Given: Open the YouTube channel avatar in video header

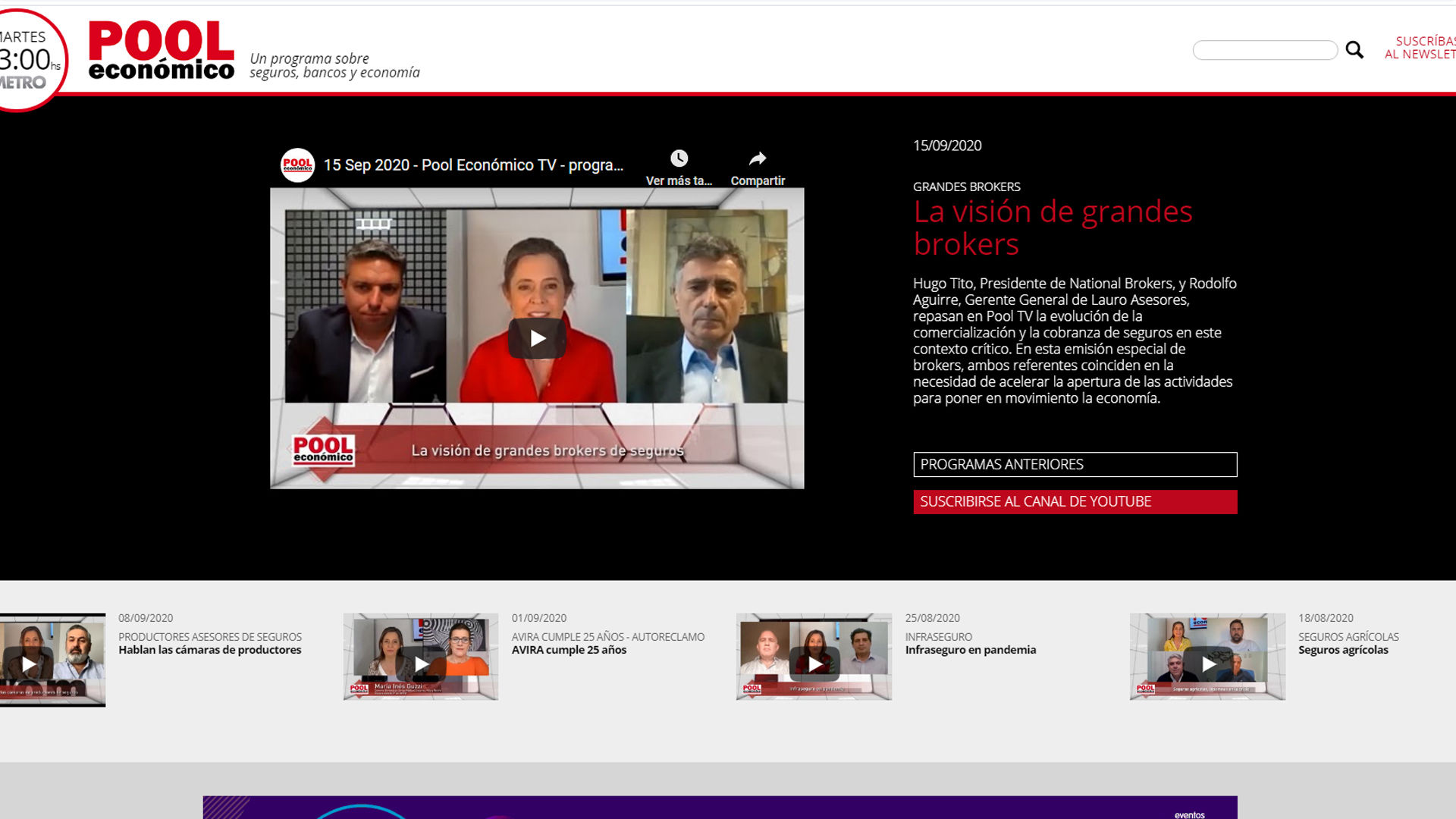Looking at the screenshot, I should (x=297, y=165).
